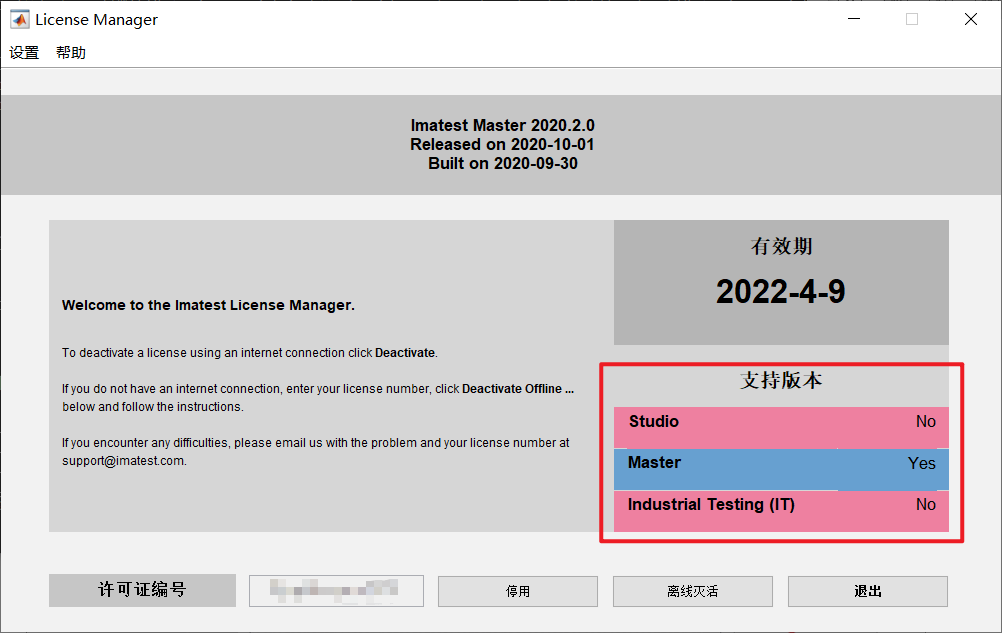Click the expiration date 2022-4-9
Screen dimensions: 1002x633
coord(781,292)
